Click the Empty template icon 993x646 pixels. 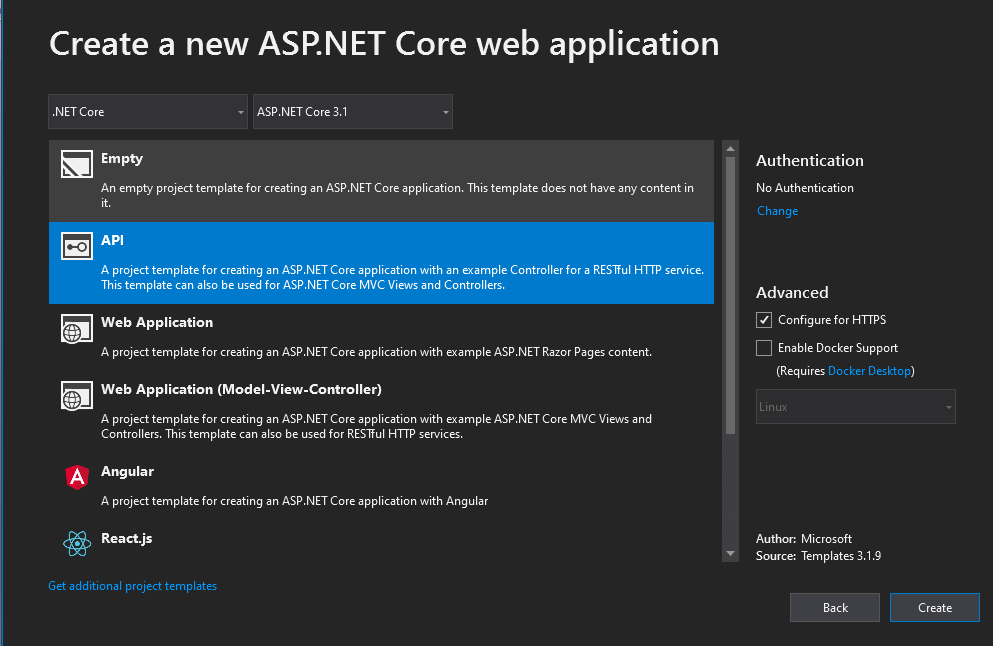[x=77, y=164]
